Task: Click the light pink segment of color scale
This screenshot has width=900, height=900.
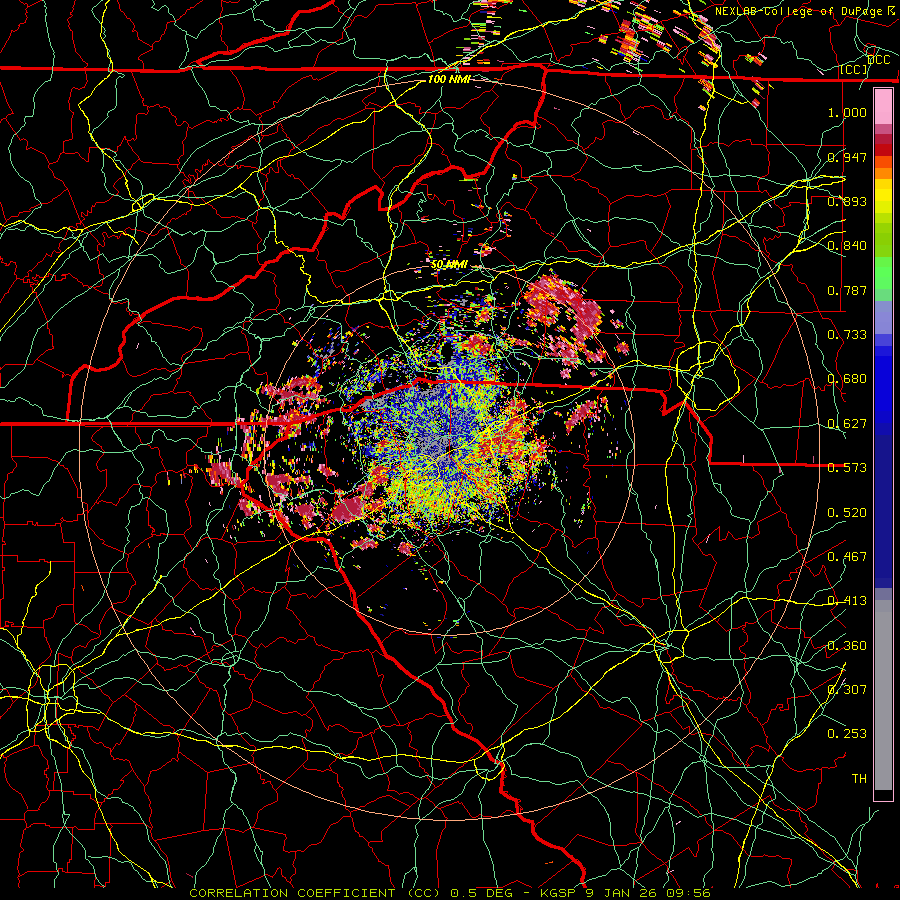Action: coord(883,107)
